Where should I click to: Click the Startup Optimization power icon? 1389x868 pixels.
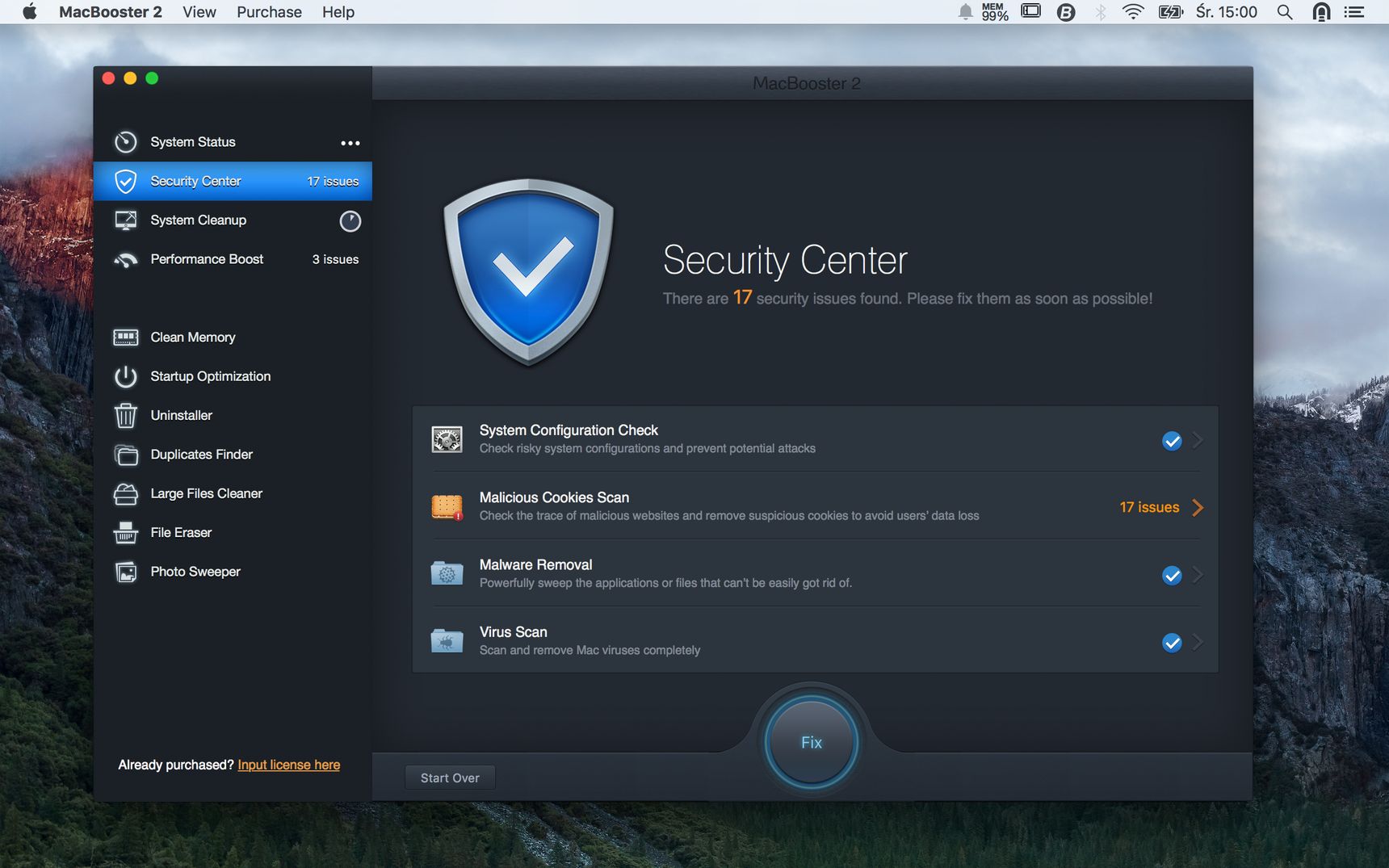point(125,376)
